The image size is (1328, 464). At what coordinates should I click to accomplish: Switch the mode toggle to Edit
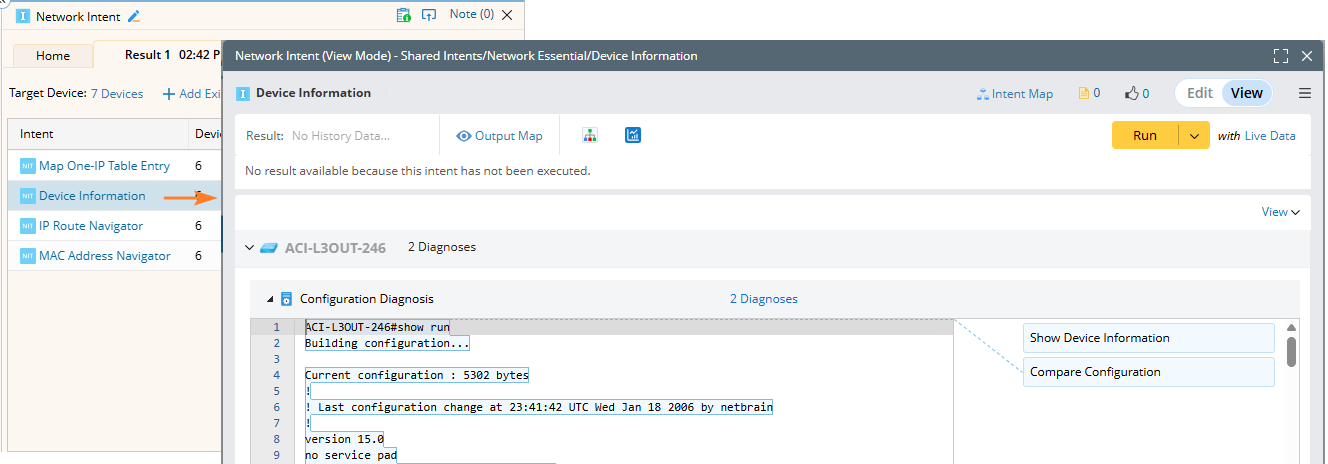coord(1199,93)
